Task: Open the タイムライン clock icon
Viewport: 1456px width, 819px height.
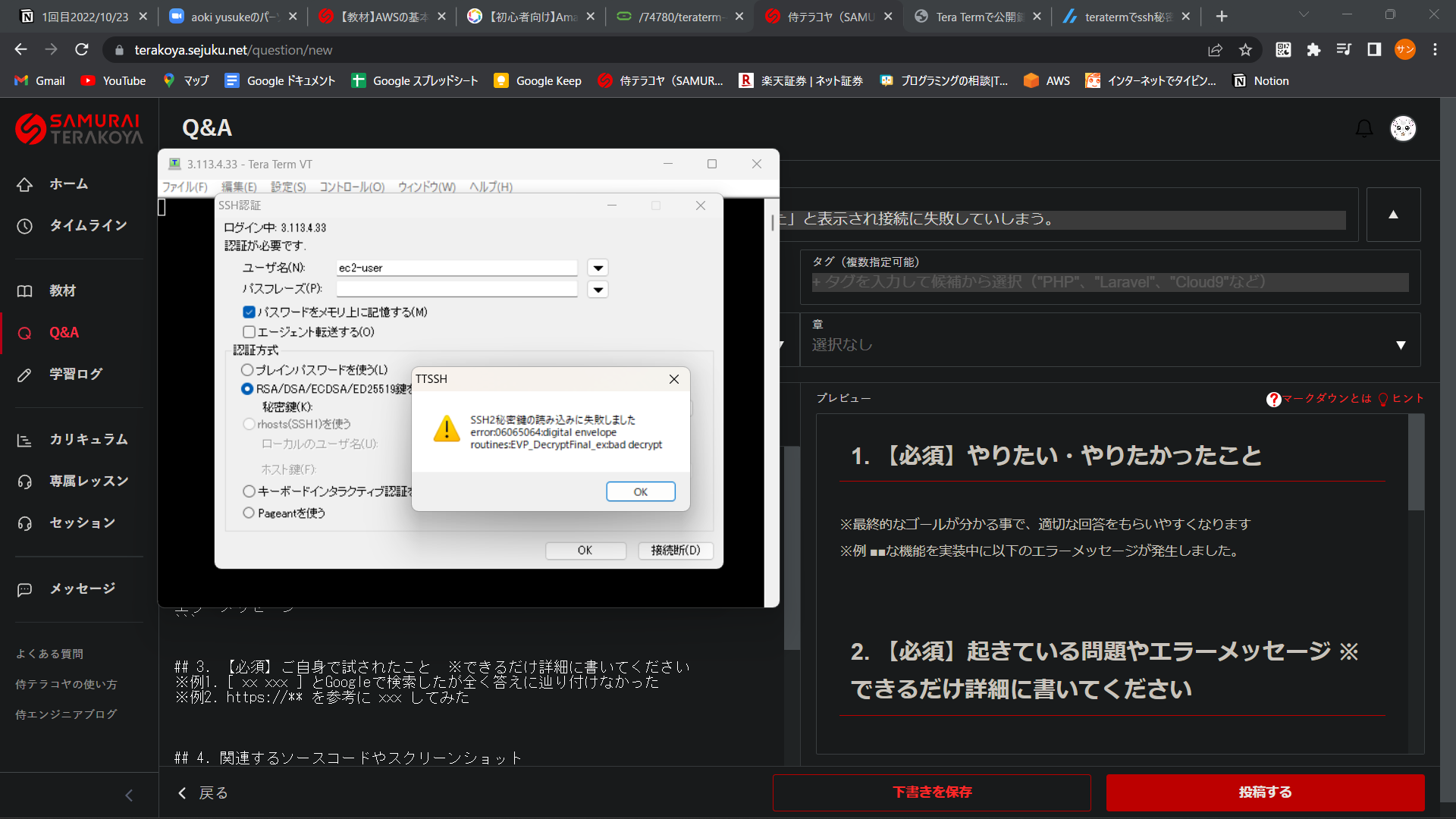Action: 25,226
